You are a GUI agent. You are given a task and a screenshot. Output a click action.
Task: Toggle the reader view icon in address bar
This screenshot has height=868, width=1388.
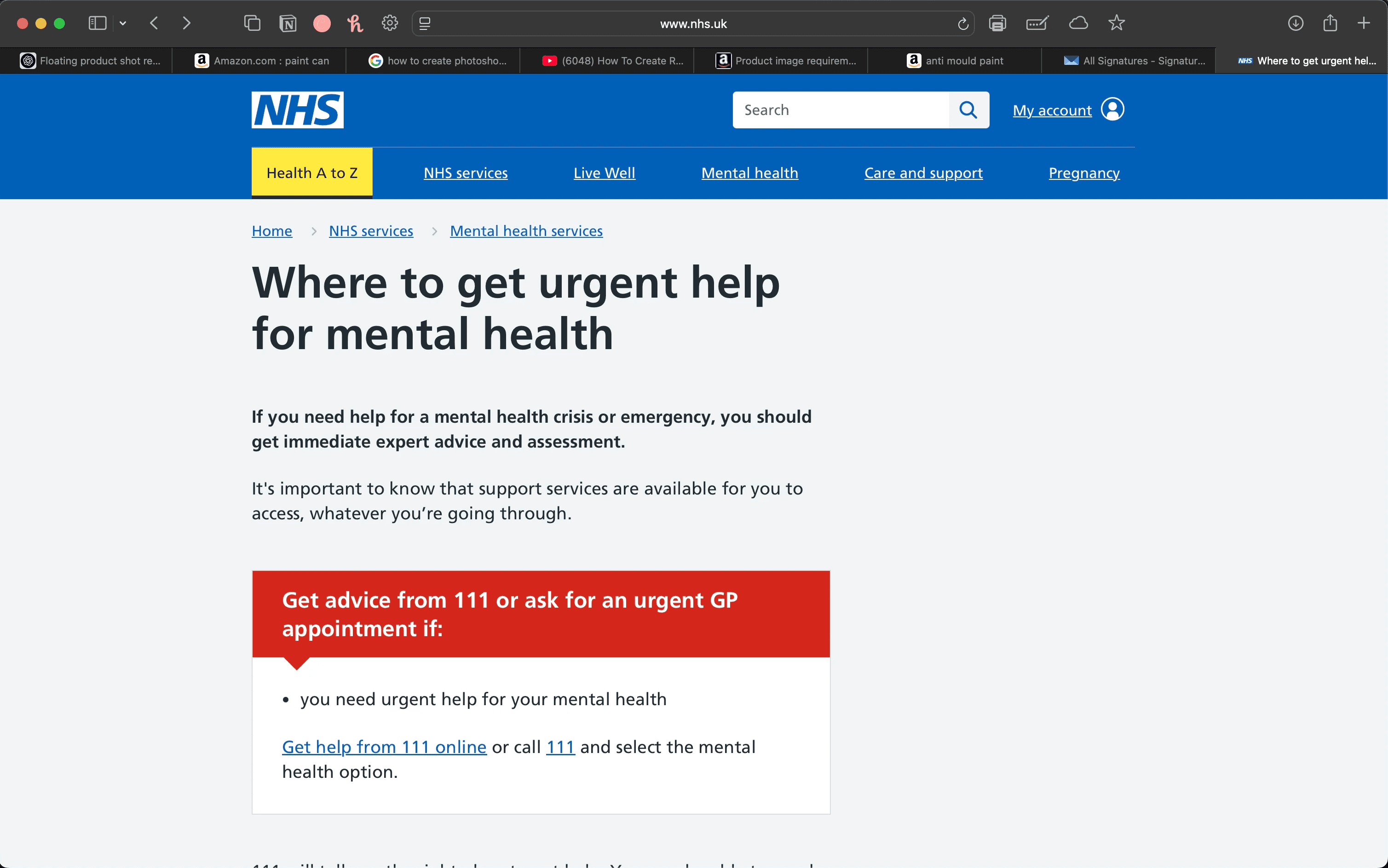425,23
